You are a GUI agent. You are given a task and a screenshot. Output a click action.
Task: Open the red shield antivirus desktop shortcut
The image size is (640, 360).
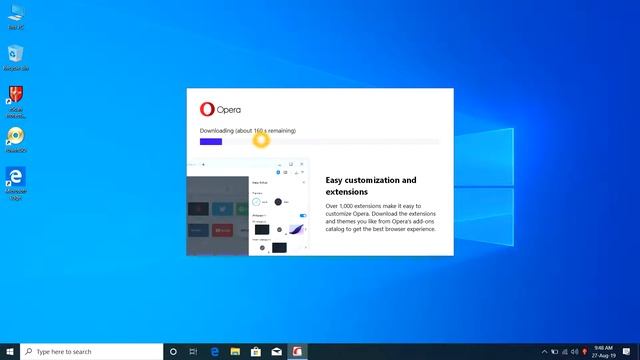click(16, 102)
